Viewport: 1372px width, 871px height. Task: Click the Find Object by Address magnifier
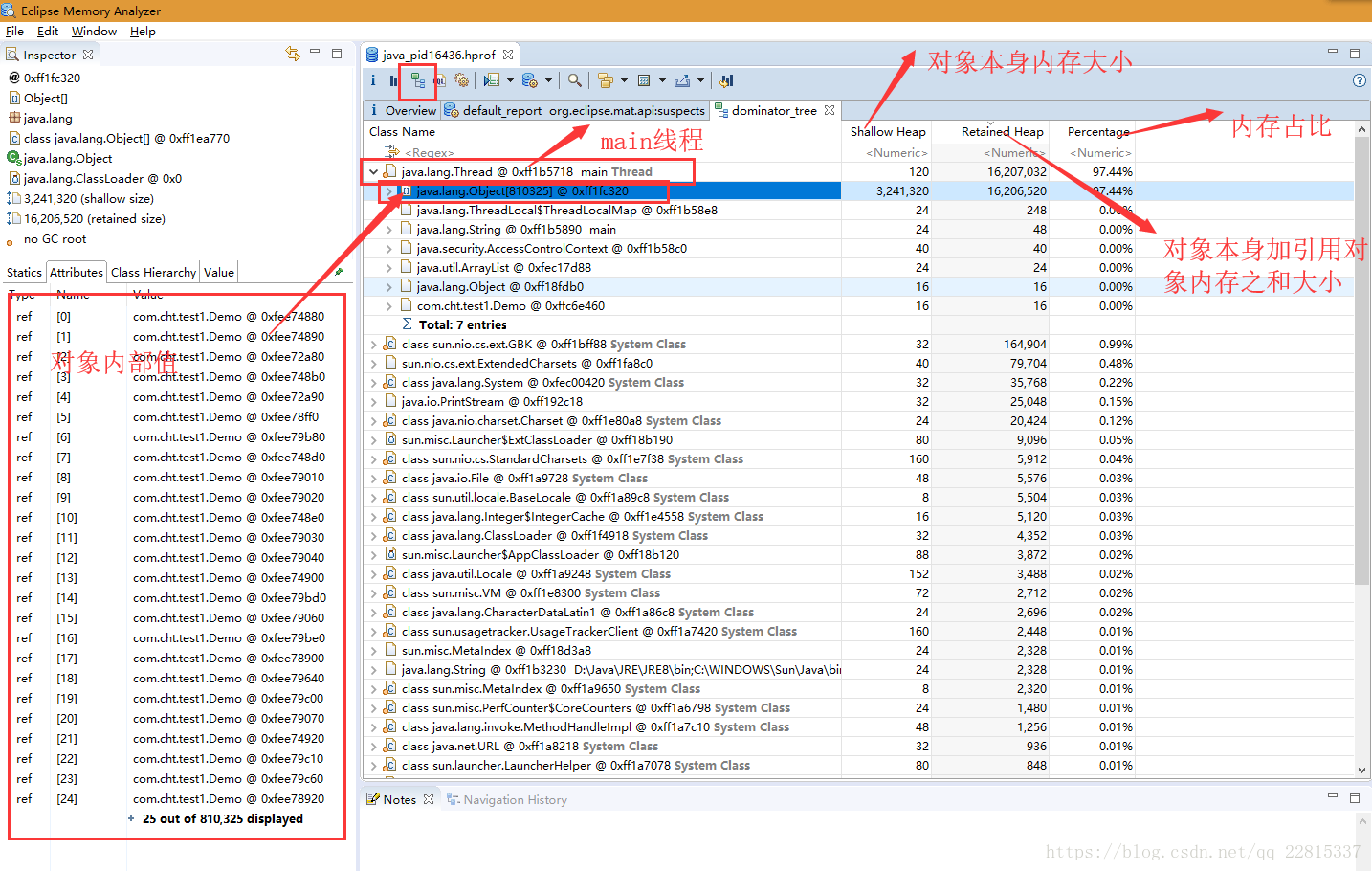574,80
